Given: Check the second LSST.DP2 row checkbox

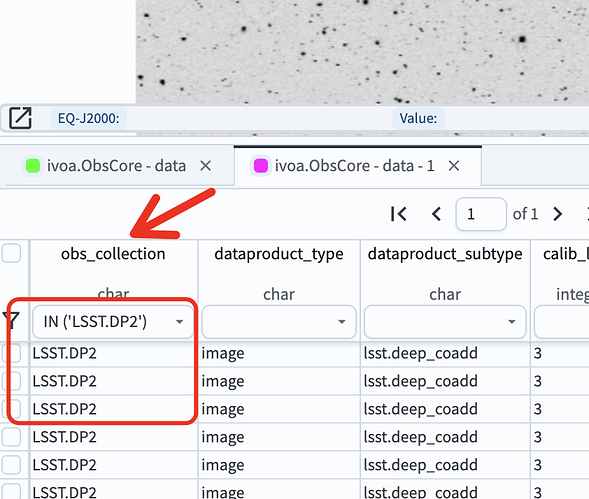Looking at the screenshot, I should (x=11, y=381).
